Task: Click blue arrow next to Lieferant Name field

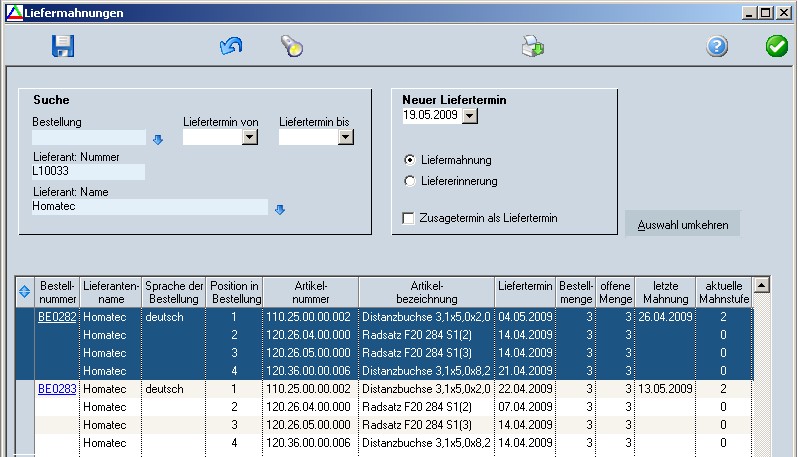Action: click(280, 209)
